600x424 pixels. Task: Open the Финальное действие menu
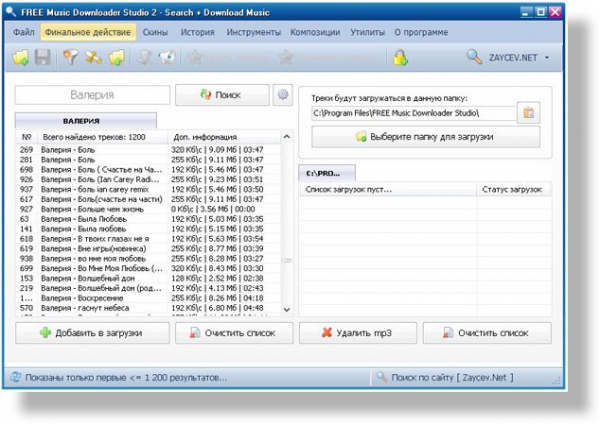[x=88, y=32]
